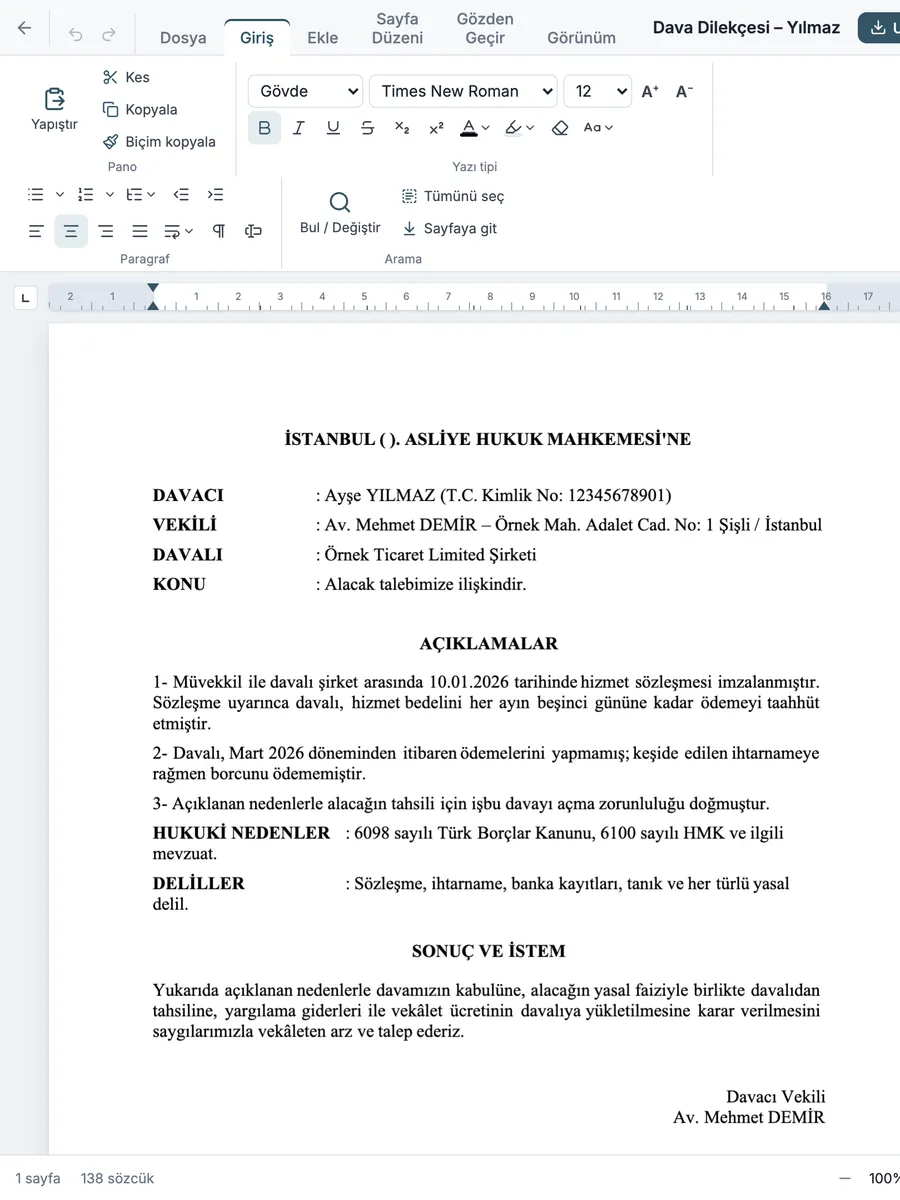
Task: Toggle strikethrough formatting
Action: [x=367, y=128]
